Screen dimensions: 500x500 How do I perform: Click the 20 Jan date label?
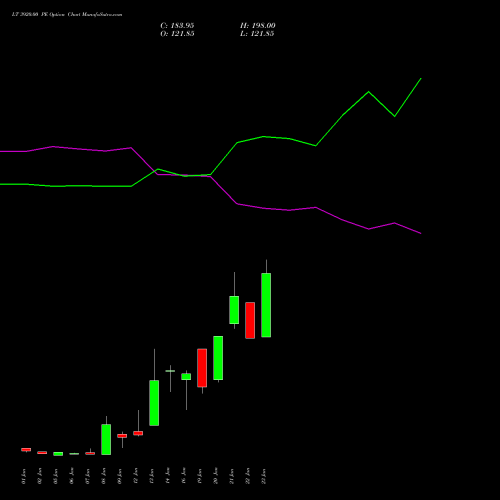(x=216, y=476)
